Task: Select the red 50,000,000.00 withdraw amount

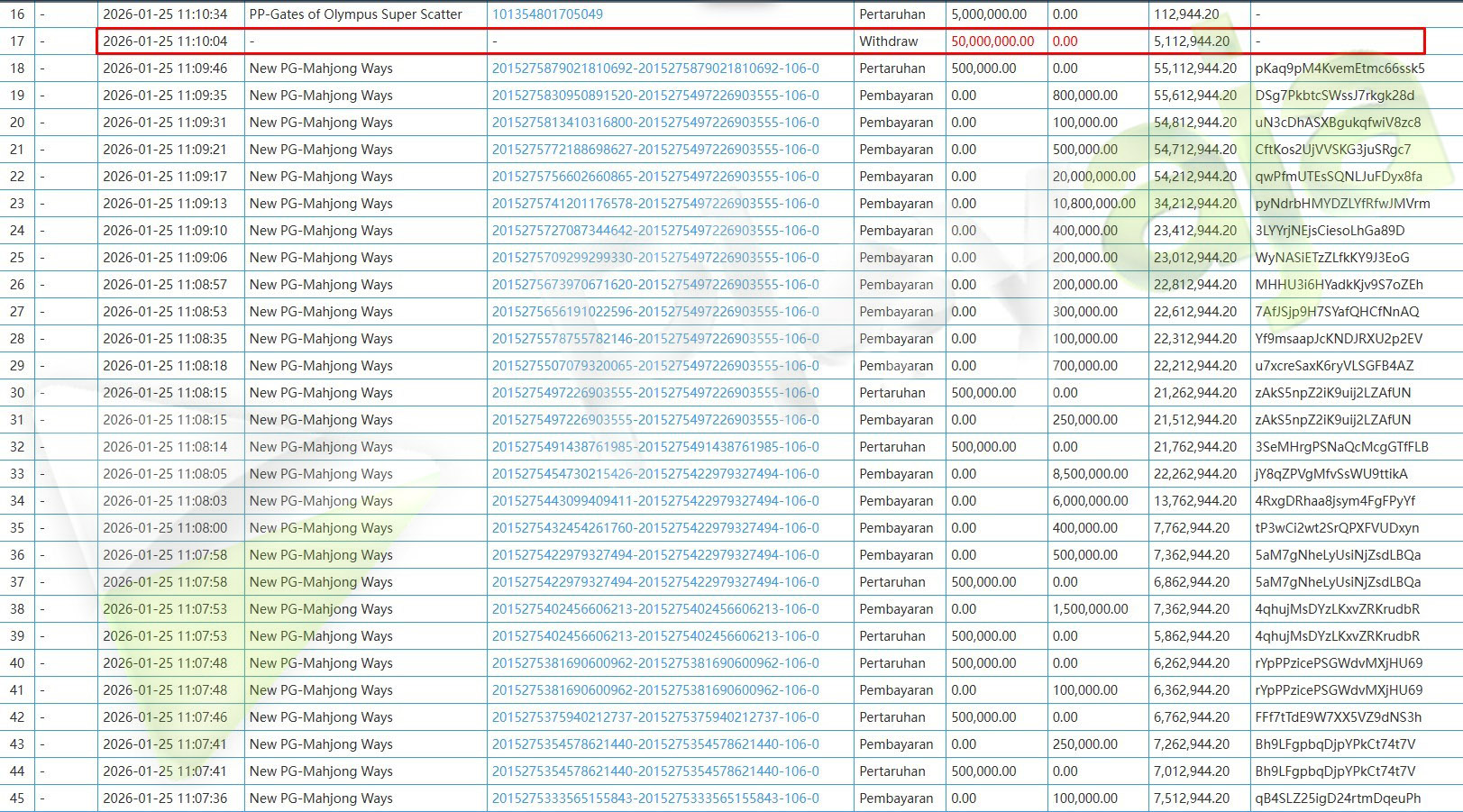Action: [x=992, y=41]
